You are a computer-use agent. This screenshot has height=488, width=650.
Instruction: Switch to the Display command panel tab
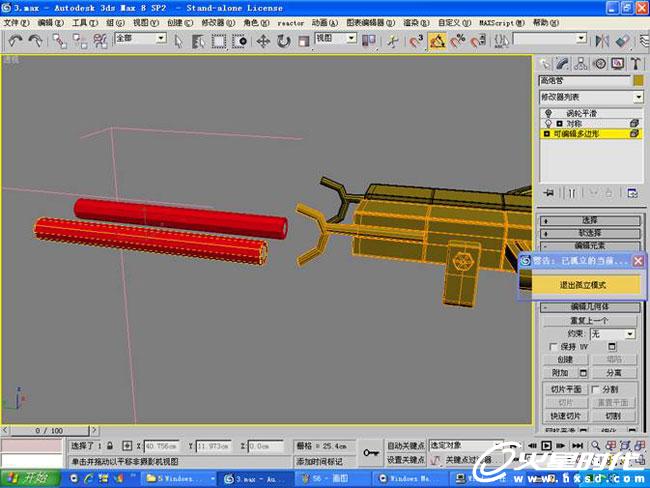[x=618, y=64]
